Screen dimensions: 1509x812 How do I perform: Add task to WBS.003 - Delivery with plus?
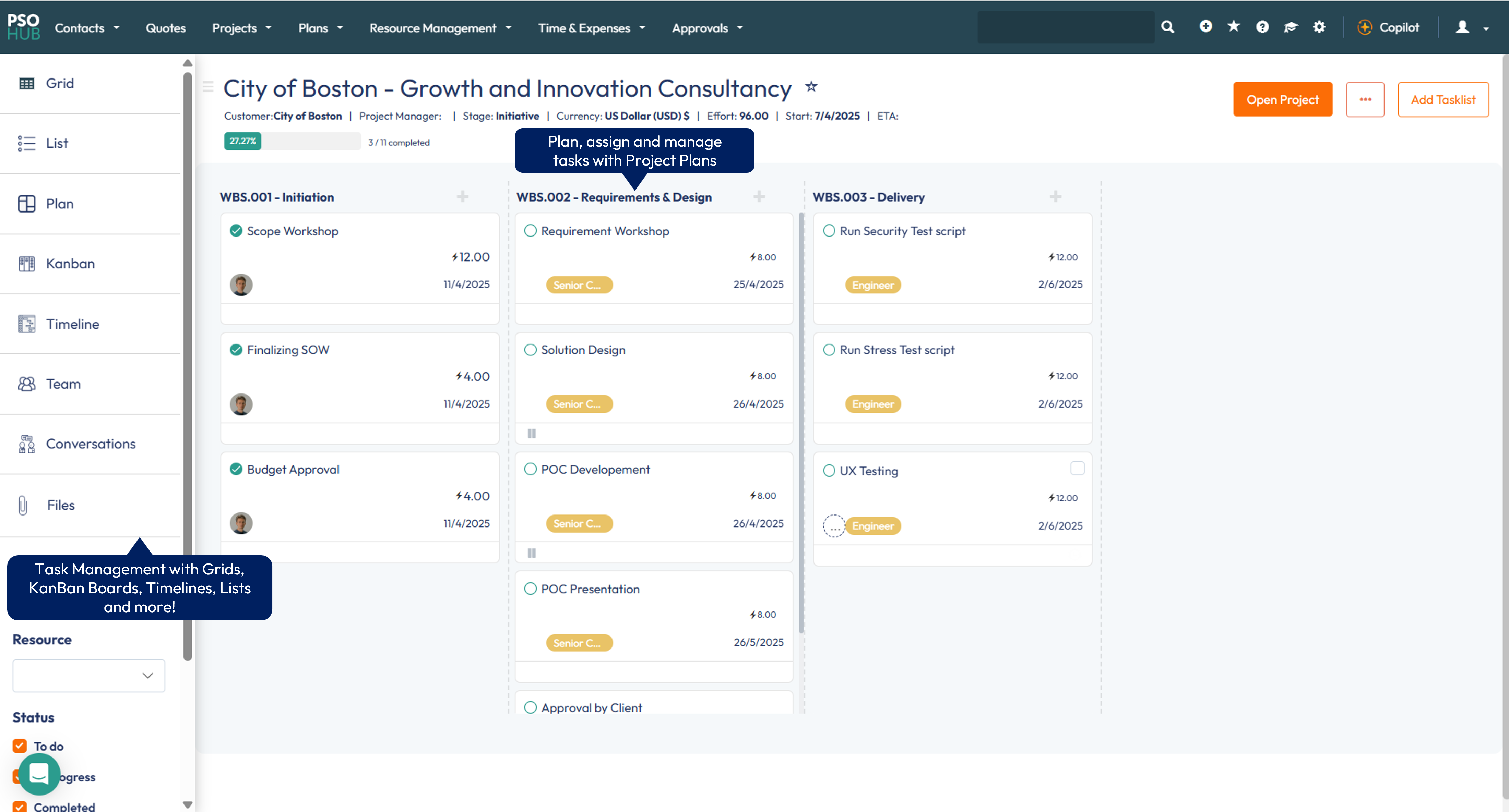tap(1056, 197)
